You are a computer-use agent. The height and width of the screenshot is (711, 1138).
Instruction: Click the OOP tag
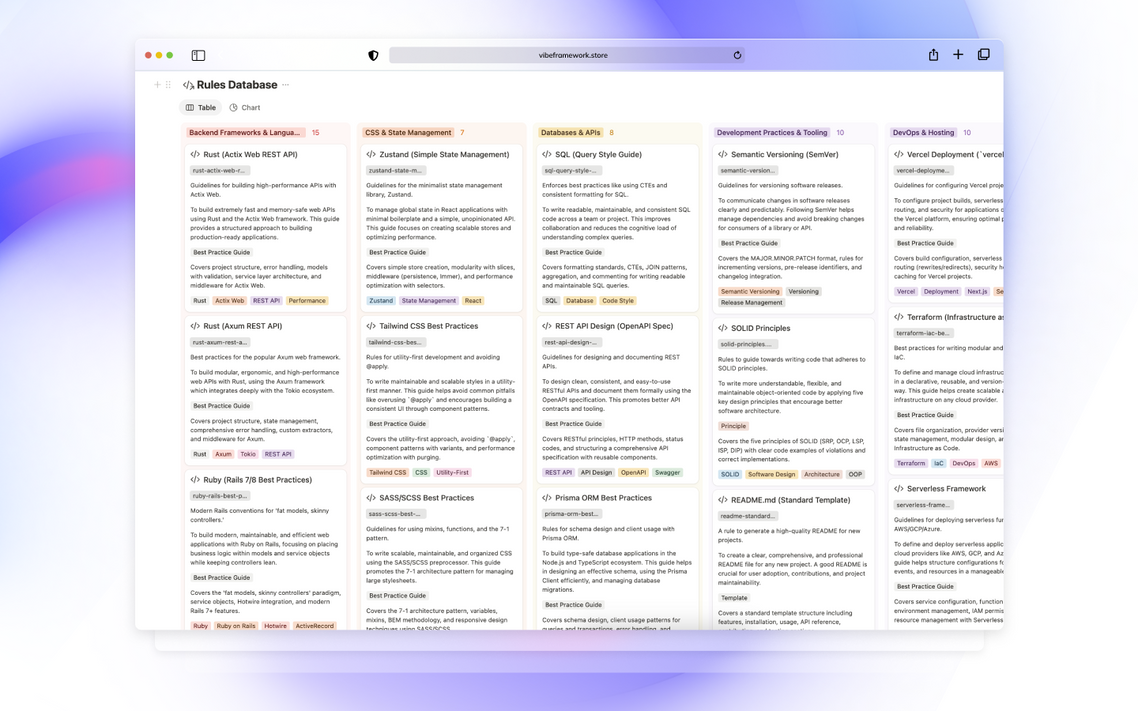pyautogui.click(x=856, y=475)
